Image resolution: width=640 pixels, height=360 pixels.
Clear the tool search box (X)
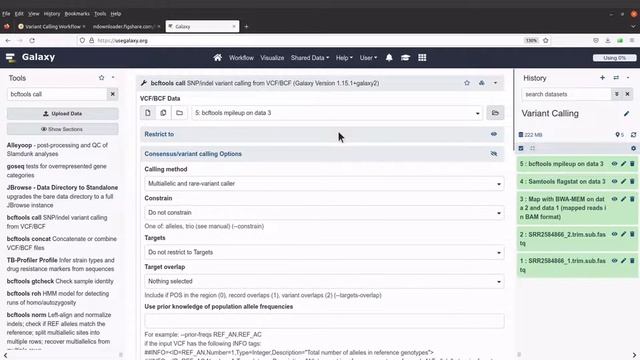click(x=113, y=94)
